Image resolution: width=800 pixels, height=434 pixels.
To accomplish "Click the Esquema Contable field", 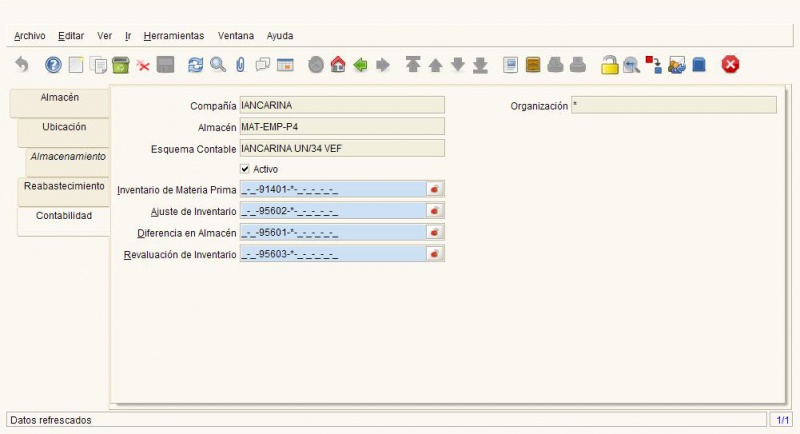I will 342,148.
